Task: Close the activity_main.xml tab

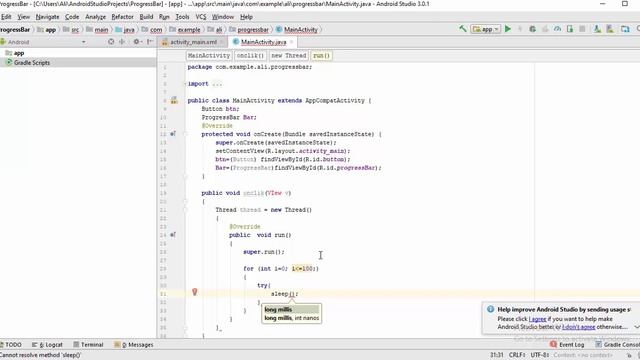Action: click(x=222, y=42)
